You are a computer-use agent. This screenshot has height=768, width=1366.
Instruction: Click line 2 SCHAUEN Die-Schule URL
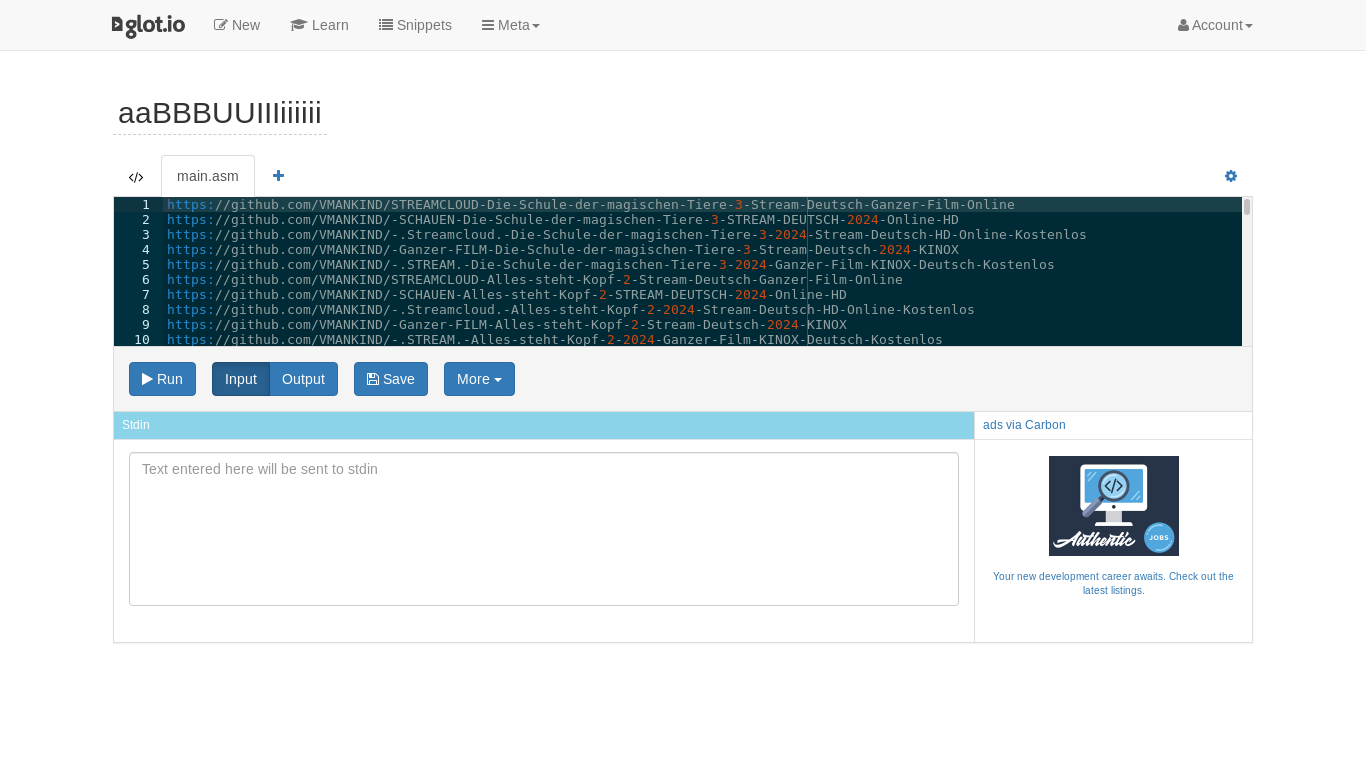(x=563, y=220)
